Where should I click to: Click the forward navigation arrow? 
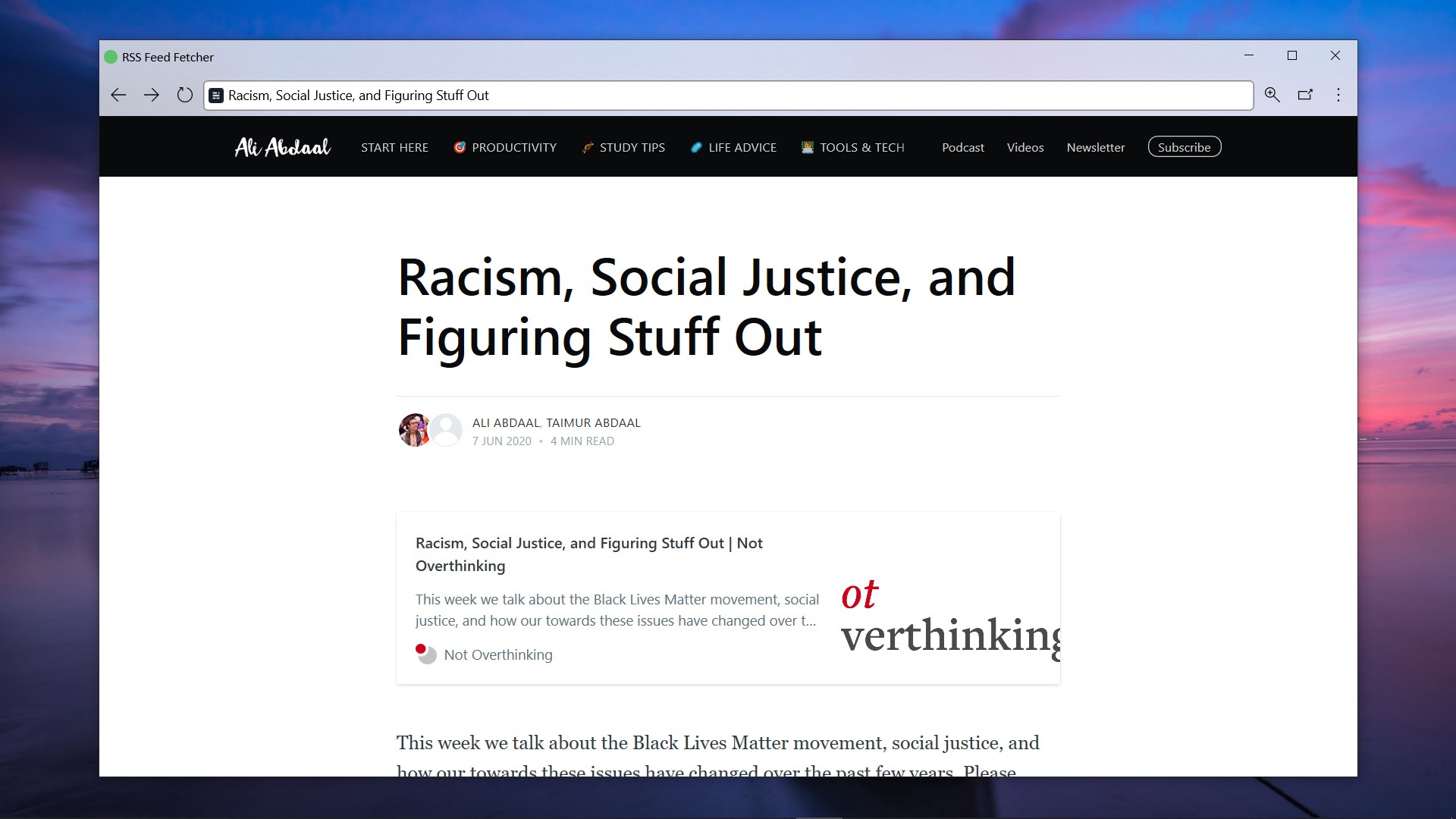click(x=152, y=95)
